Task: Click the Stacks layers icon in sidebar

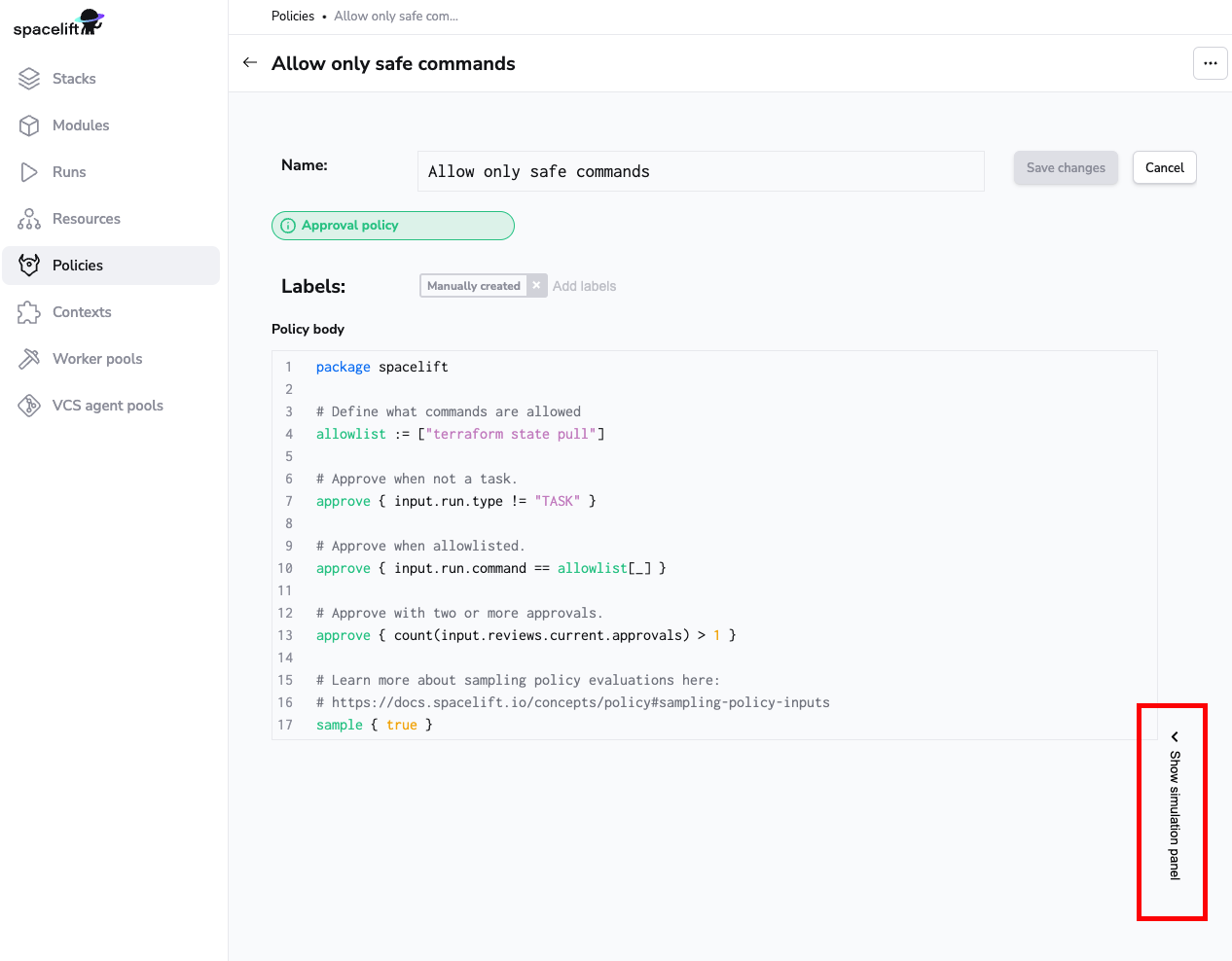Action: click(x=29, y=79)
